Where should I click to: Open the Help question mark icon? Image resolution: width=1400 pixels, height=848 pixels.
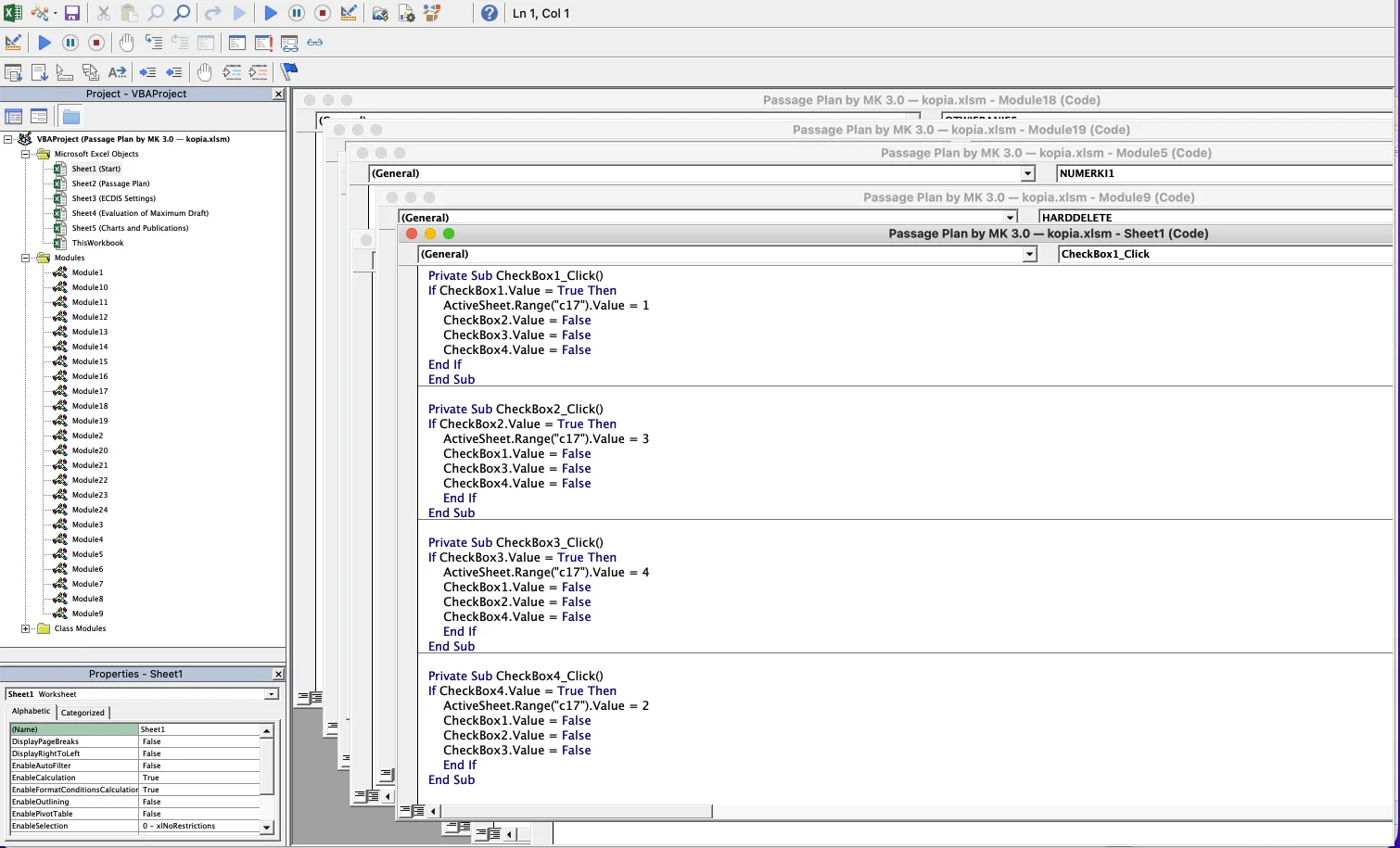click(x=490, y=13)
